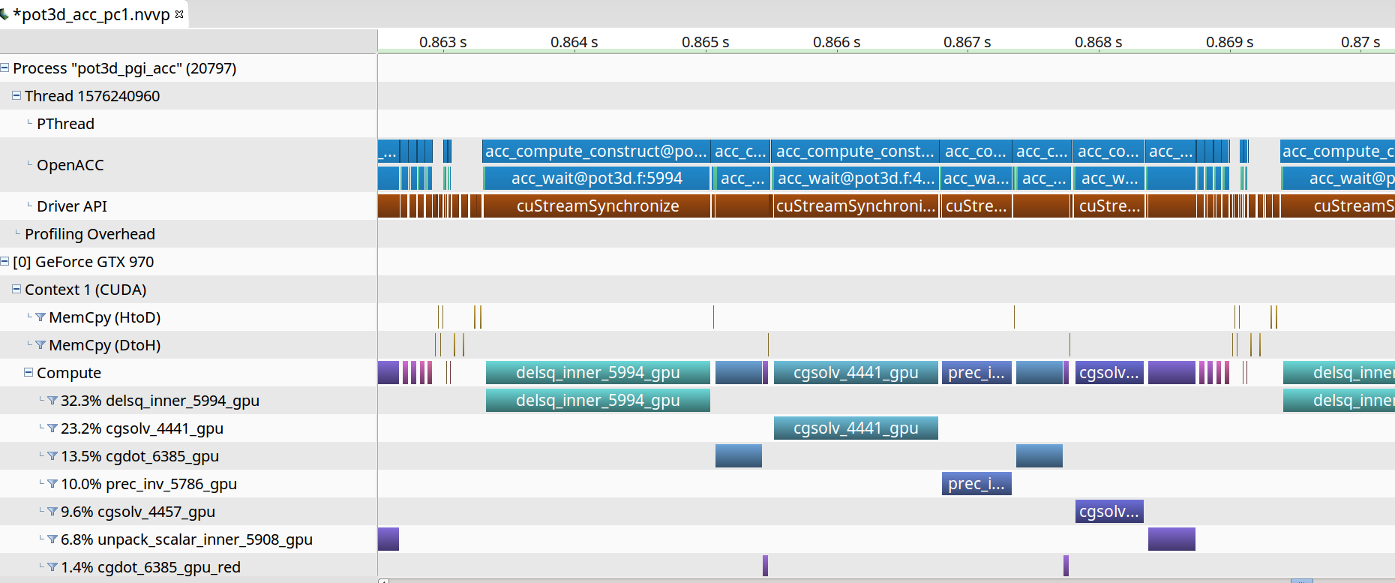
Task: Click filter icon beside MemCpy (DtoH)
Action: click(40, 346)
